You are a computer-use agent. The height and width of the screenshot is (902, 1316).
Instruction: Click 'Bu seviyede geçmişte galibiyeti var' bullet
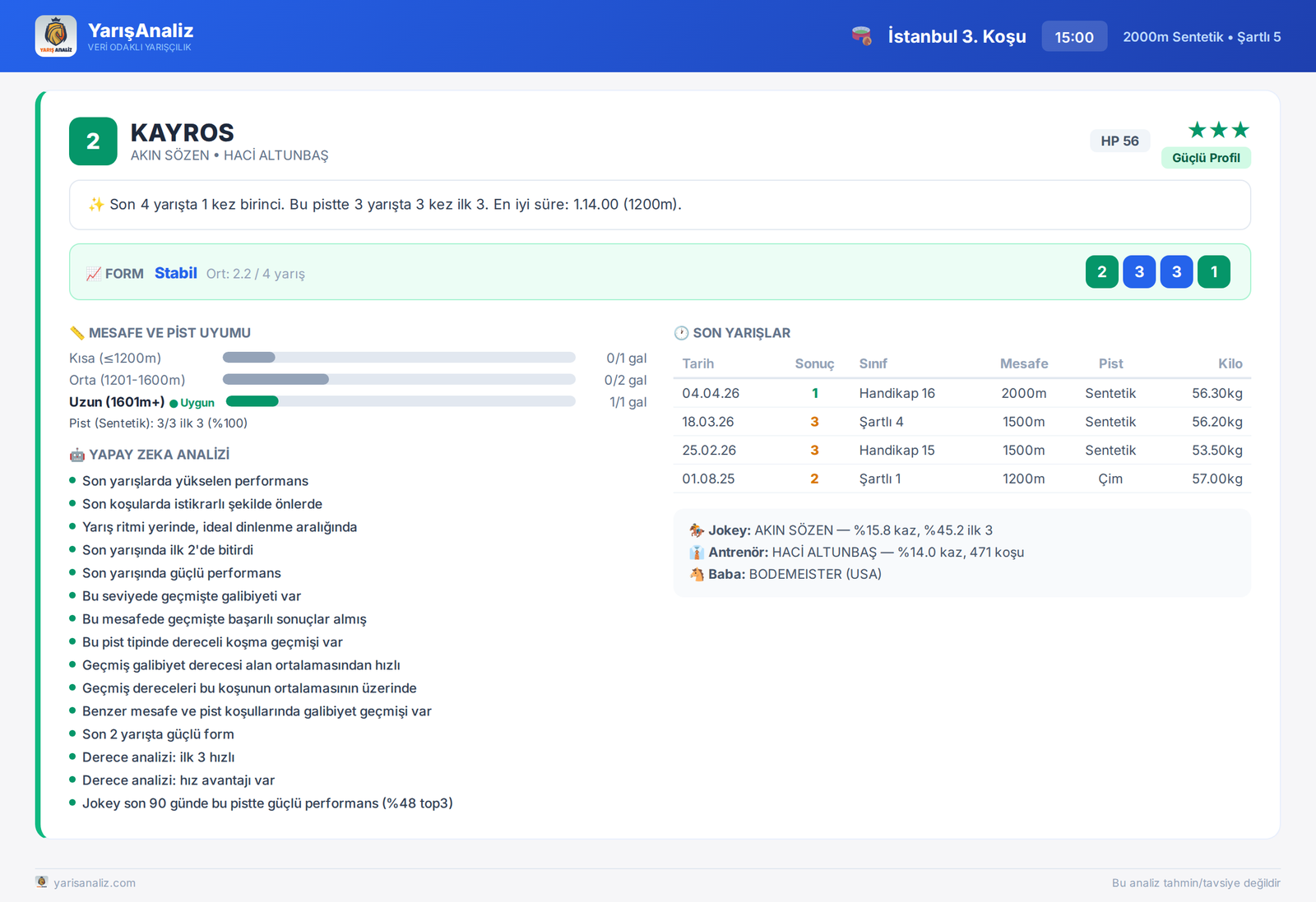pyautogui.click(x=192, y=596)
